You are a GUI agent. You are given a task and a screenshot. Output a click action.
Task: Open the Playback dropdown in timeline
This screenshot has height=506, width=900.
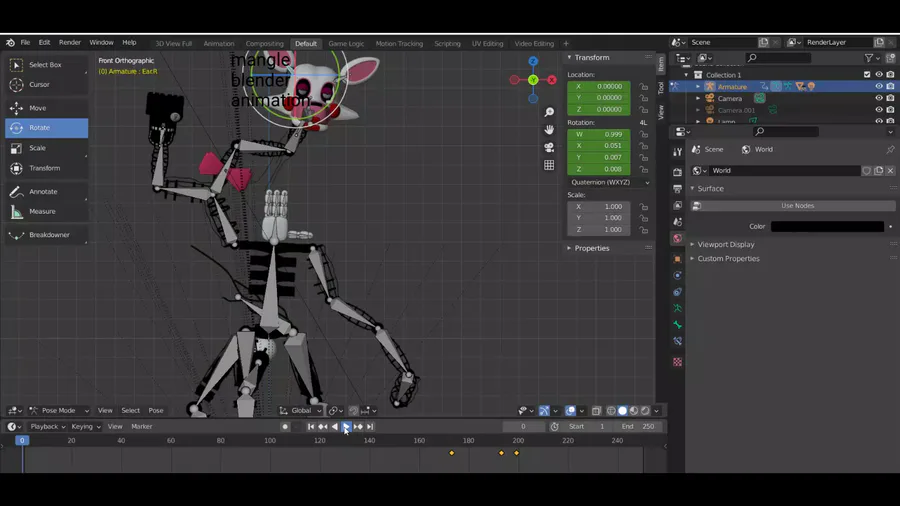(x=47, y=427)
